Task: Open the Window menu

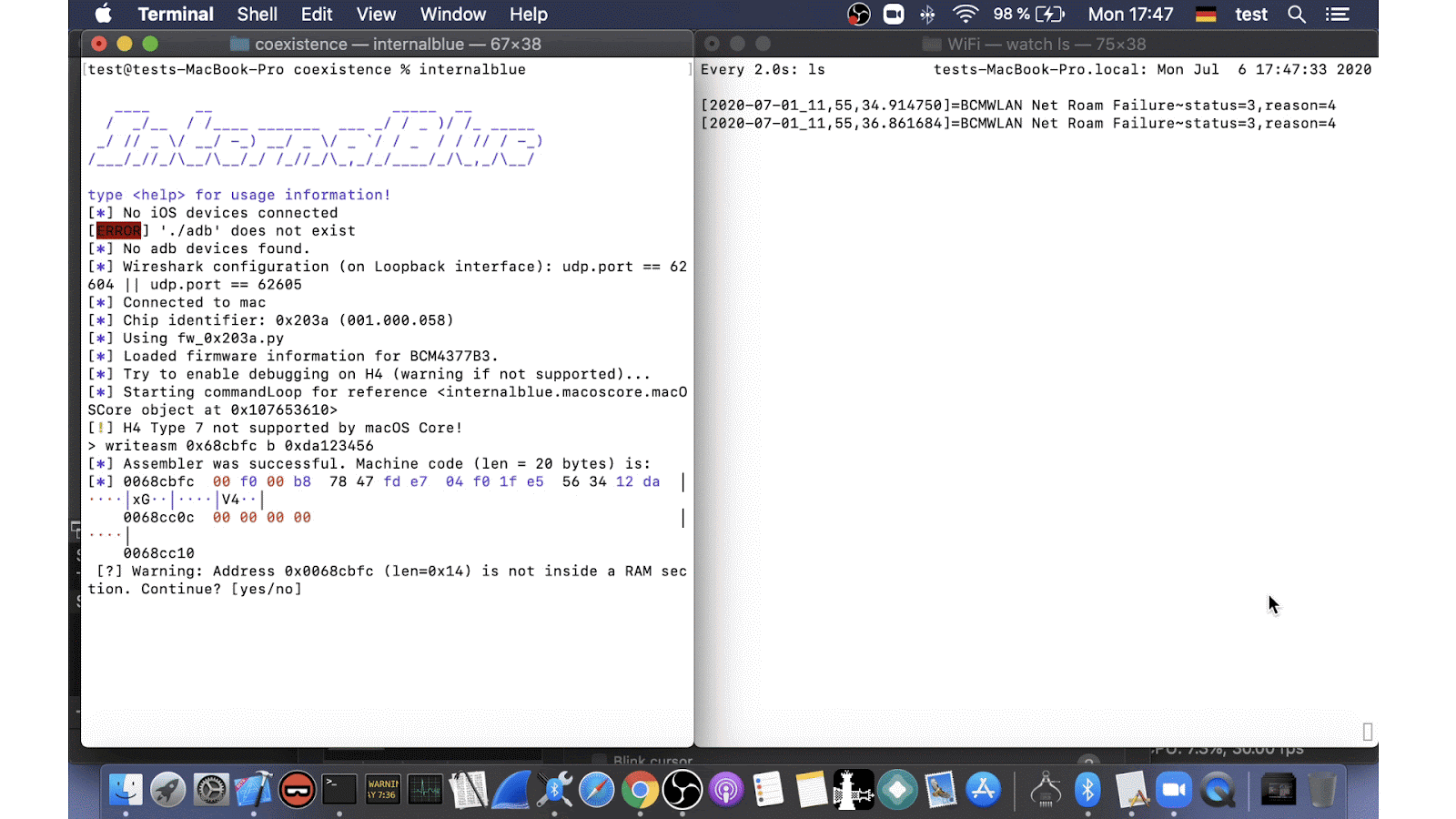Action: pos(453,15)
